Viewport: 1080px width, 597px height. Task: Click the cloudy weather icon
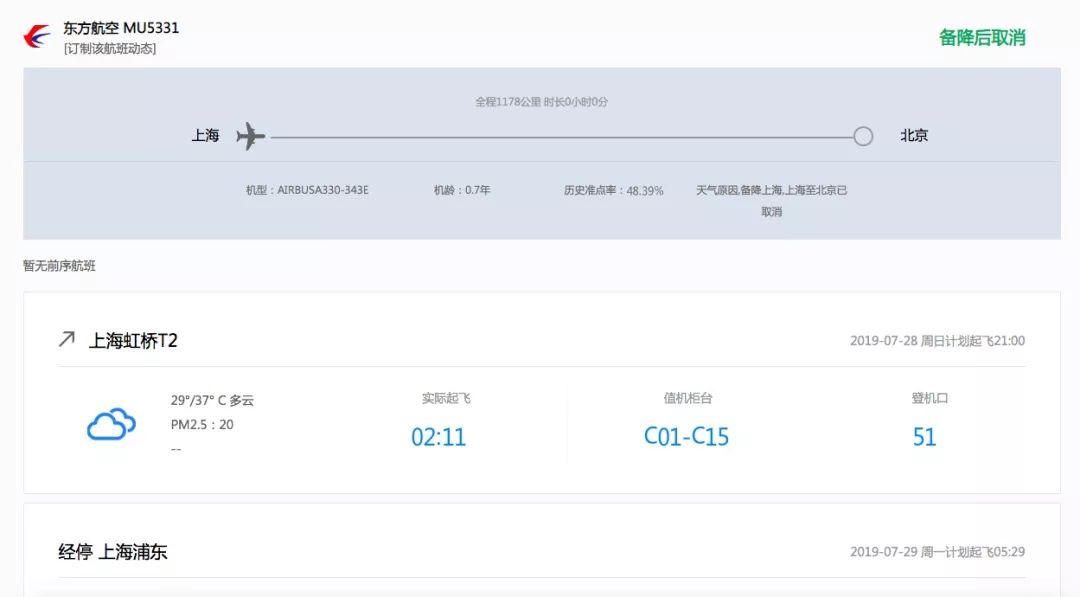pyautogui.click(x=111, y=424)
